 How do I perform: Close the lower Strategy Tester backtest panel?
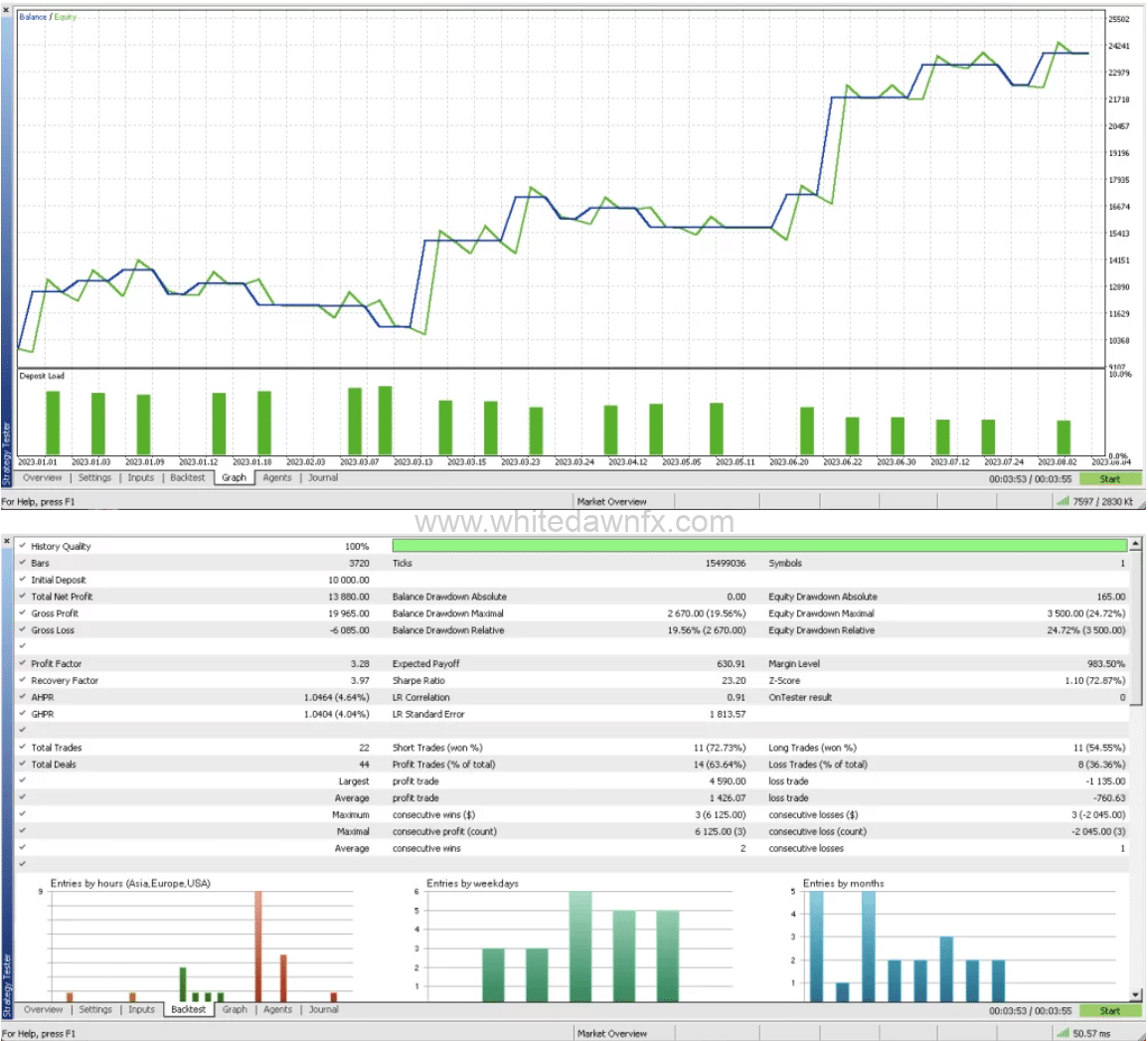pos(7,541)
